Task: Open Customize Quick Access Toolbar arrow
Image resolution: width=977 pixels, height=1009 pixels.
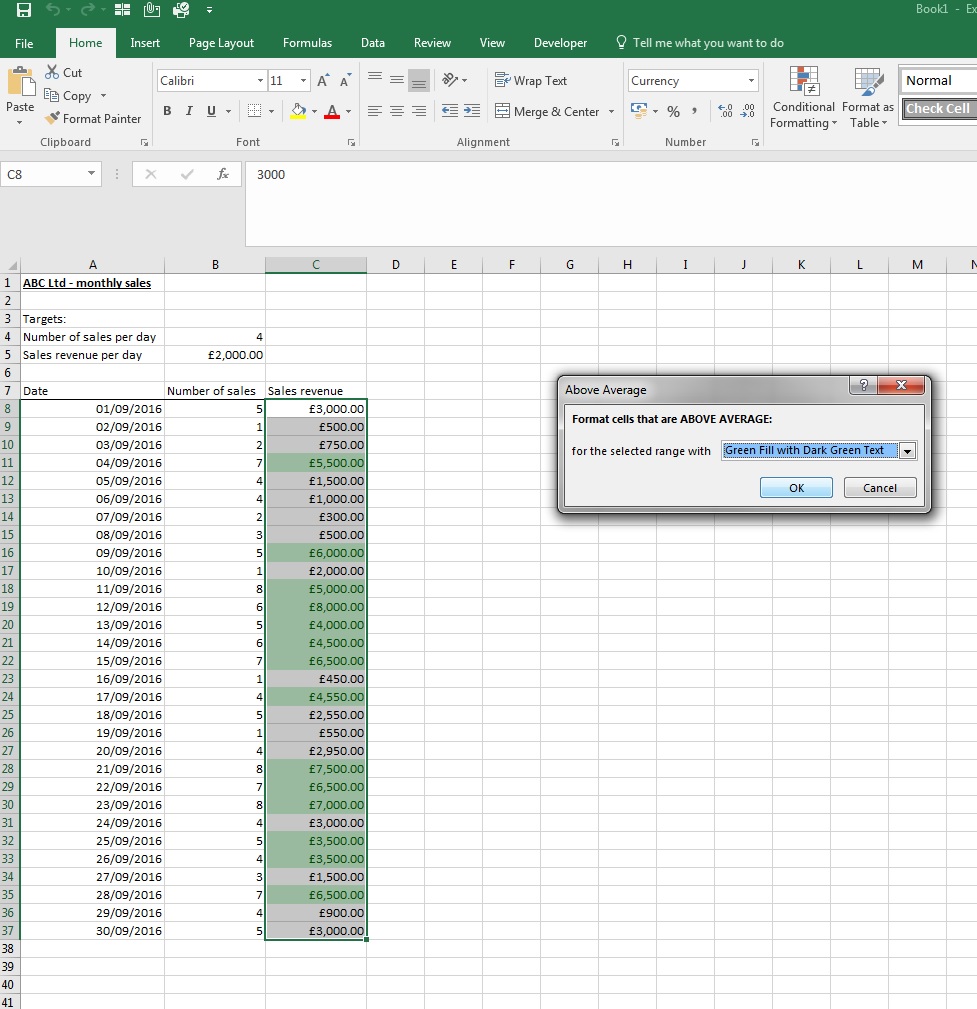Action: [x=209, y=10]
